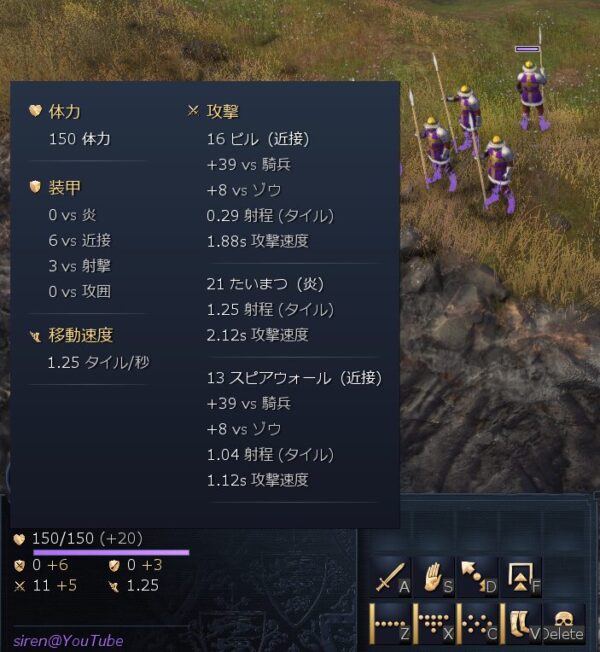Viewport: 600px width, 652px height.
Task: Toggle the walk boots command V
Action: (x=521, y=623)
